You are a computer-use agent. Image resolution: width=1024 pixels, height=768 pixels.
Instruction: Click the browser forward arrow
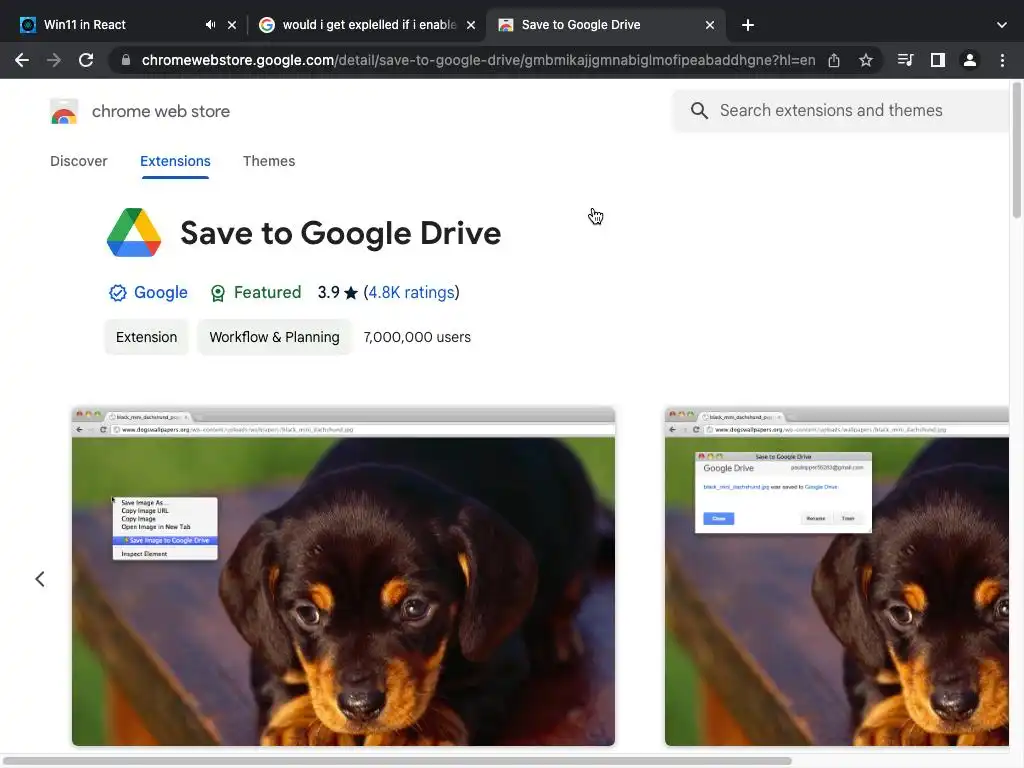click(x=54, y=60)
